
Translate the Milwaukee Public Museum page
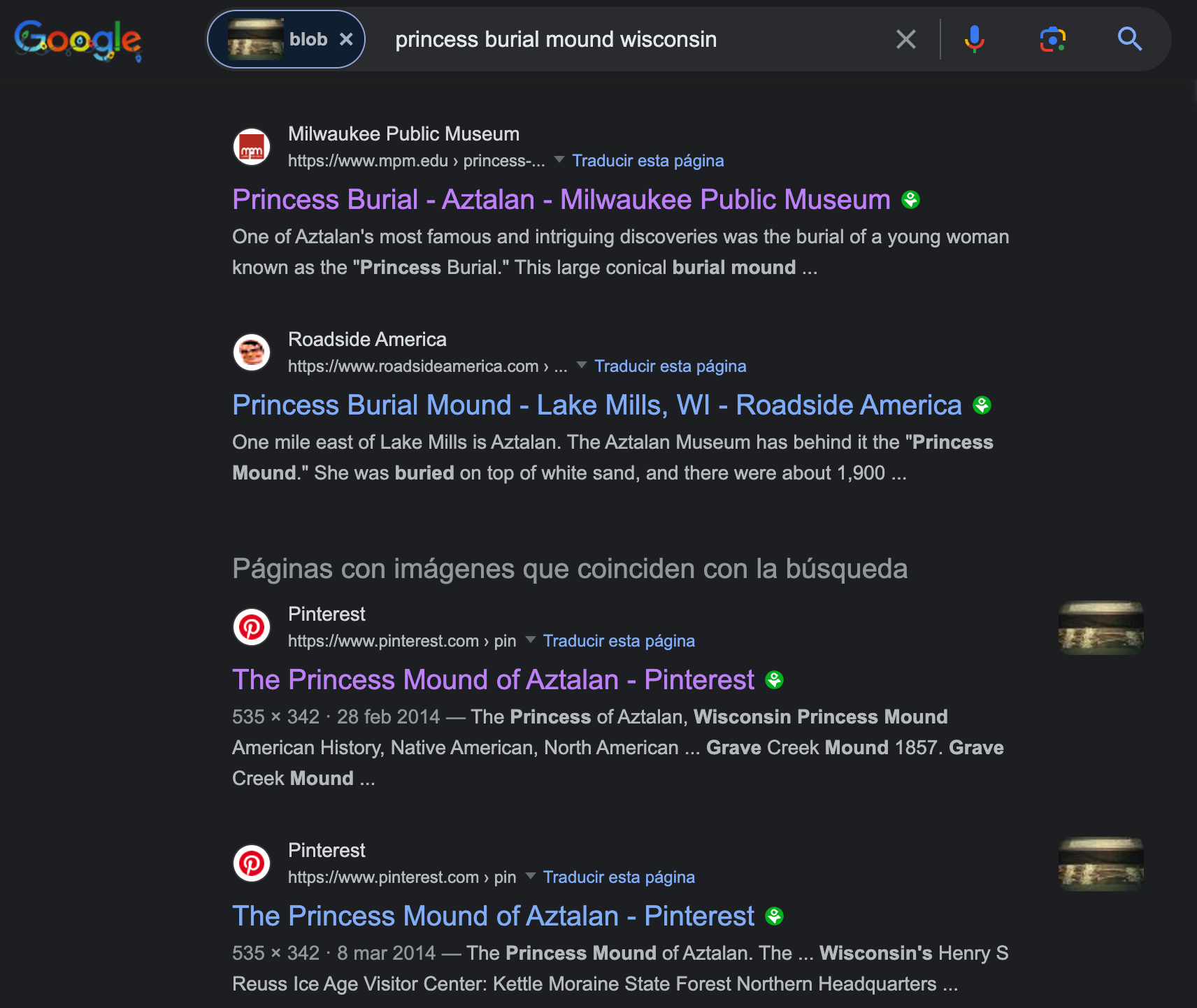click(x=647, y=161)
